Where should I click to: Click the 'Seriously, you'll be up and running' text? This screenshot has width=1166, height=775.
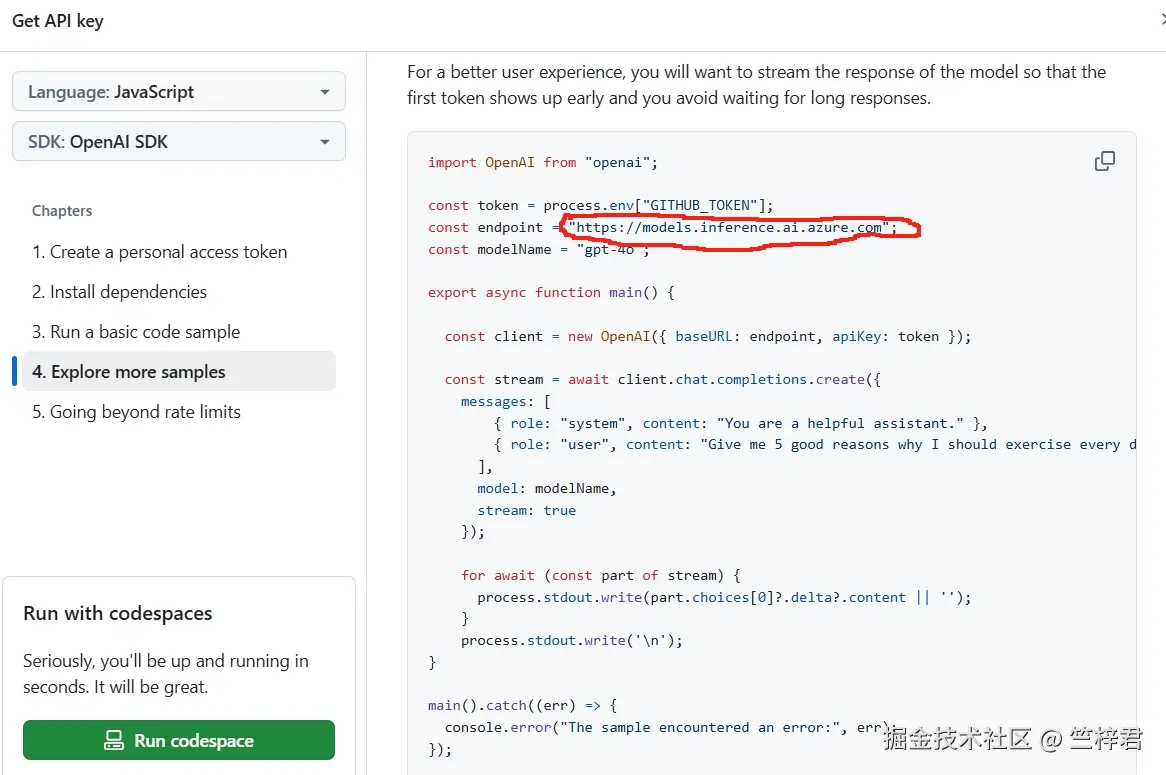(x=166, y=674)
